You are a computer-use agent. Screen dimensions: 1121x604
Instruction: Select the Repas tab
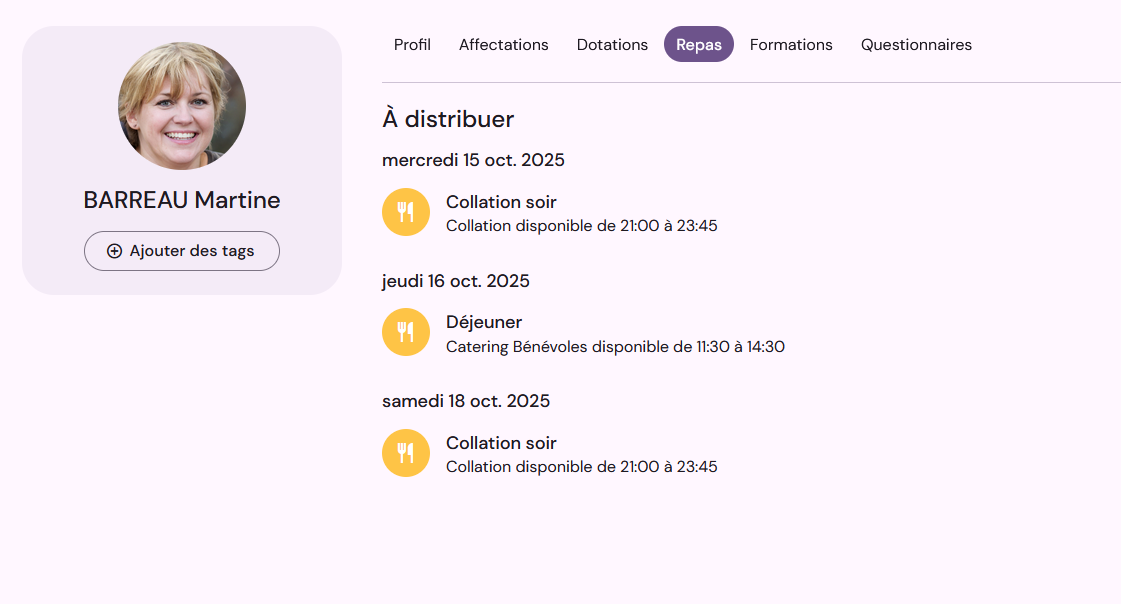[x=698, y=44]
